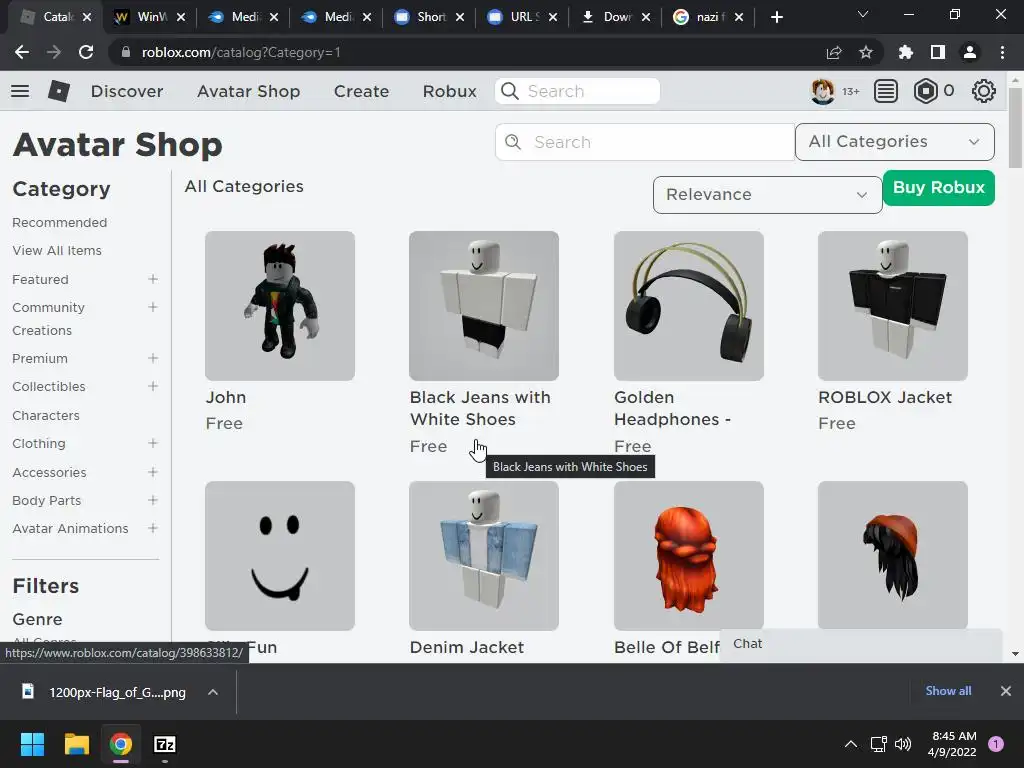Open the Roblox hamburger navigation menu

[x=20, y=91]
